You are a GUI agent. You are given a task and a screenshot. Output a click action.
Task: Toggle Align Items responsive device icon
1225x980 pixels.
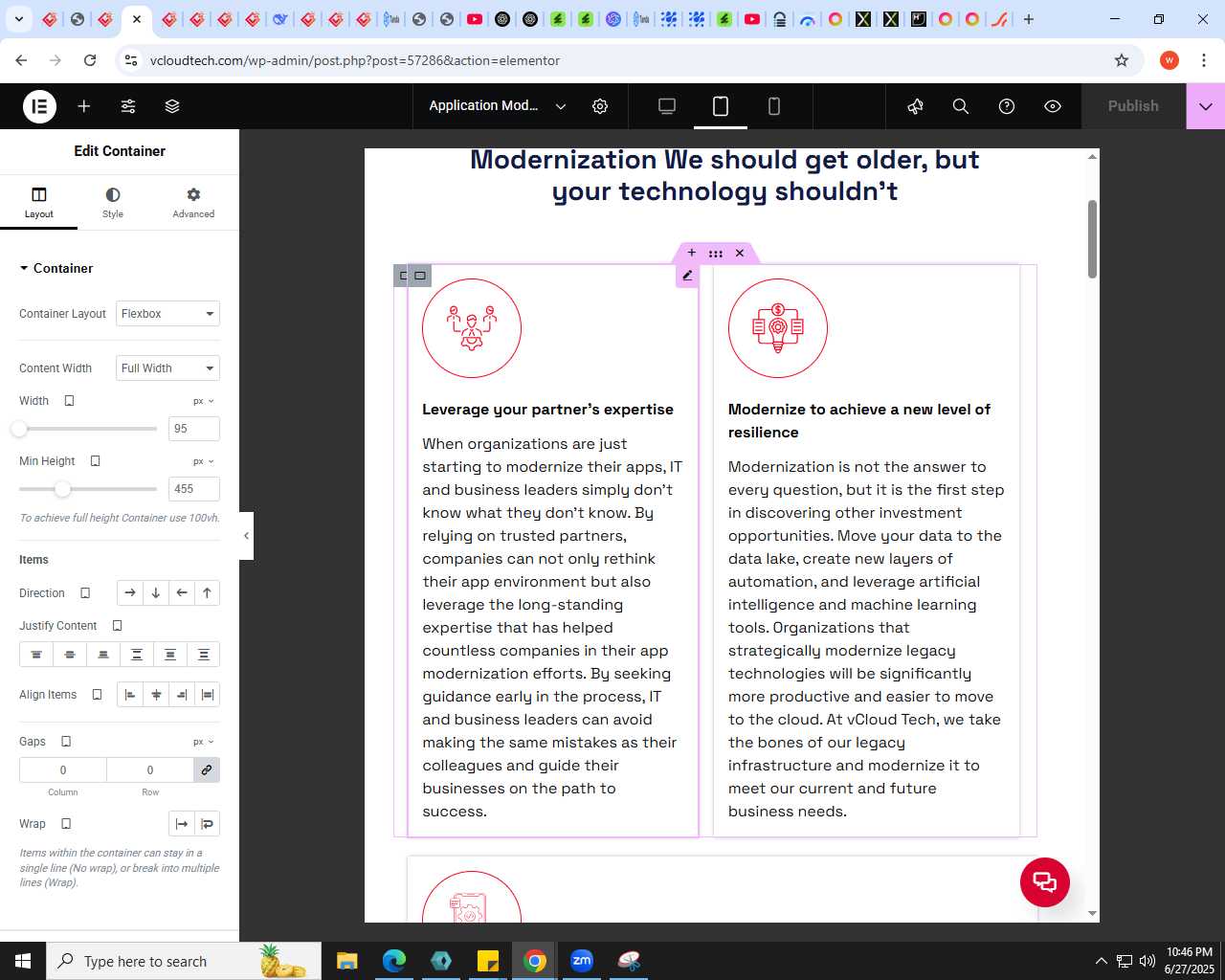pyautogui.click(x=97, y=695)
